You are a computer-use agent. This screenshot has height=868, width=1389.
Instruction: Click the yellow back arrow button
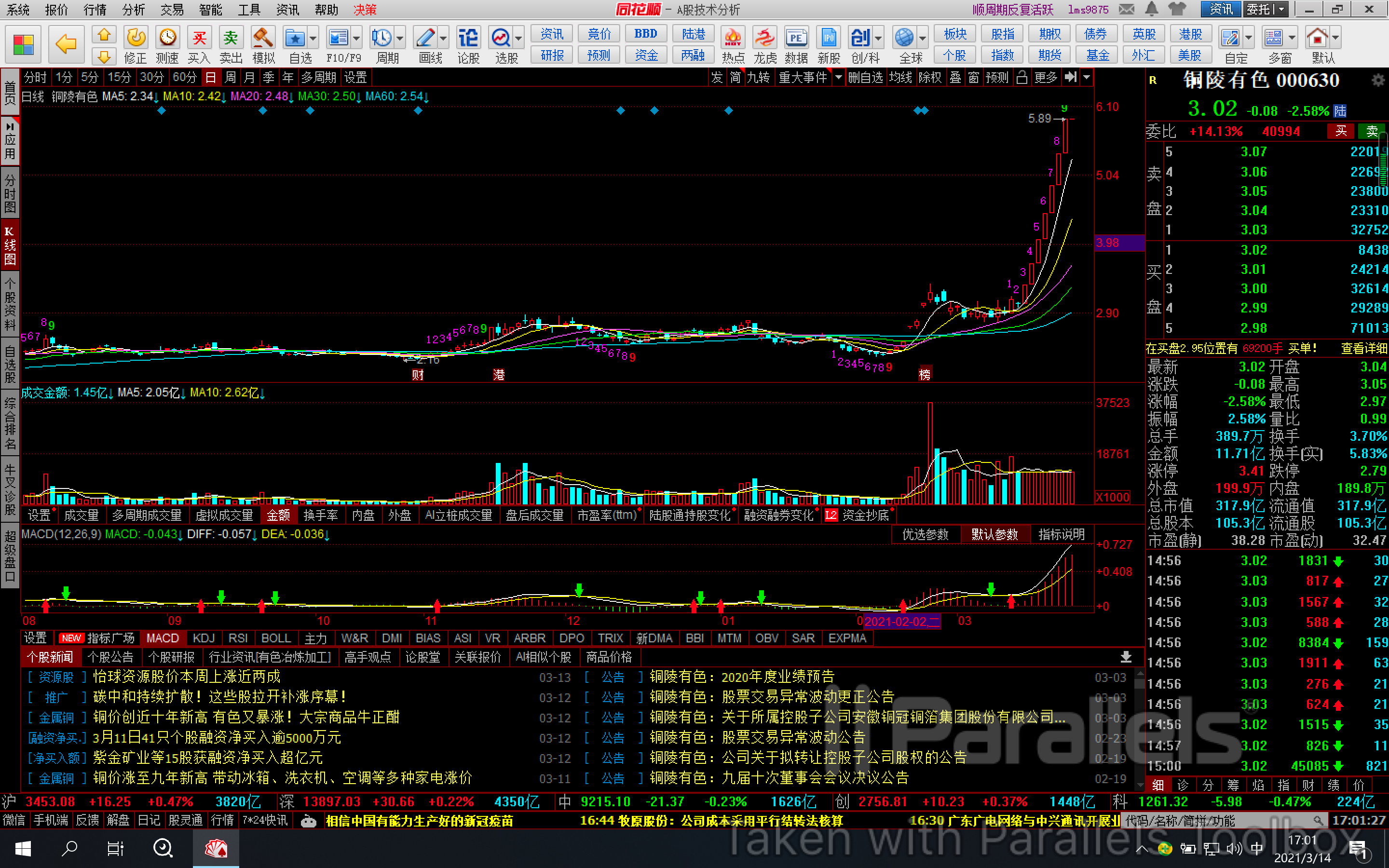click(66, 43)
